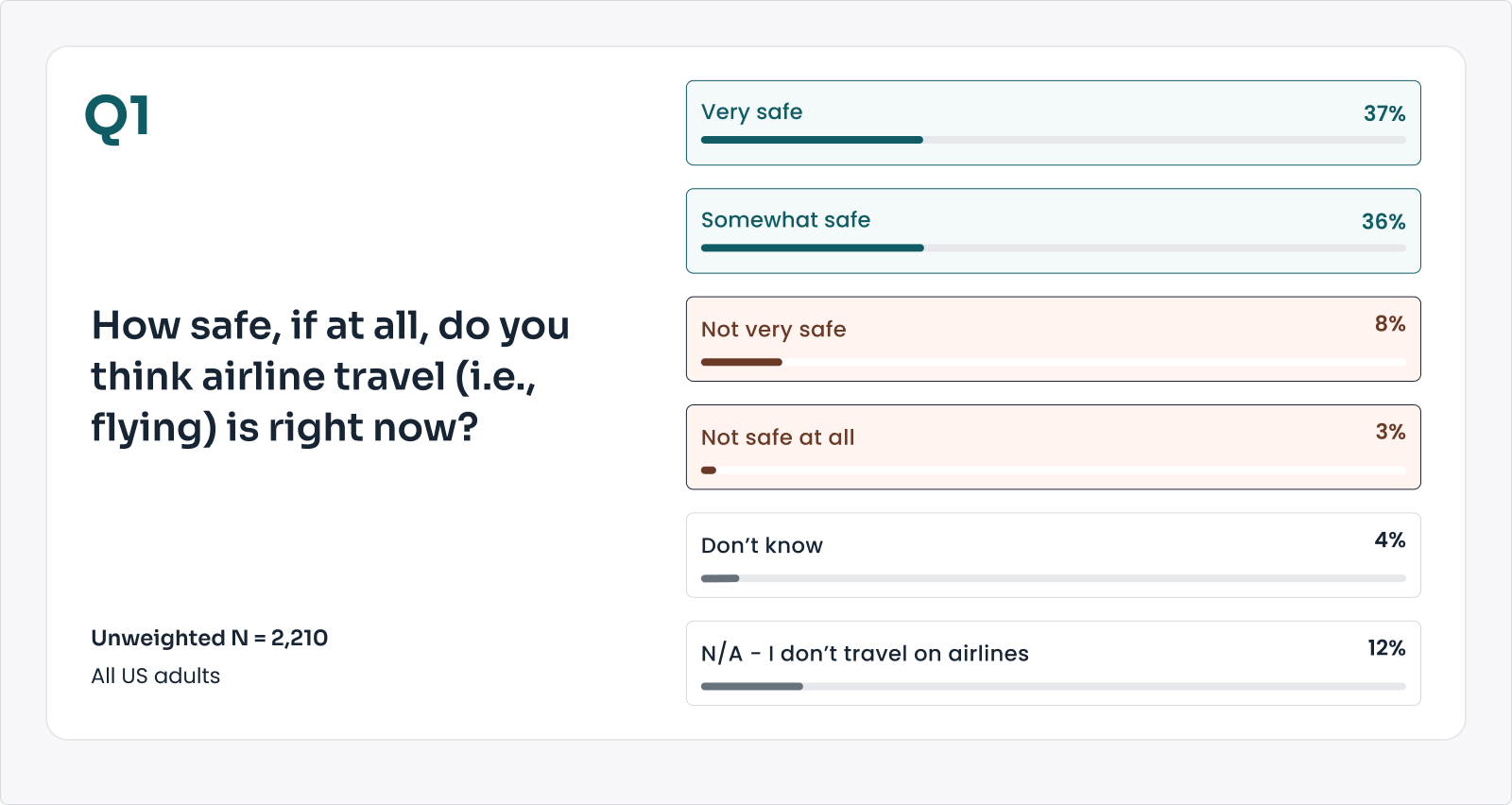
Task: Click the 37% value label
Action: point(1383,113)
